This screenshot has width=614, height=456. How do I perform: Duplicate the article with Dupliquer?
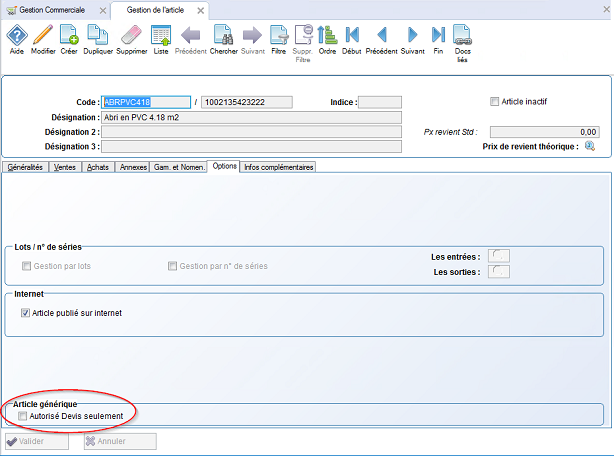(x=98, y=37)
